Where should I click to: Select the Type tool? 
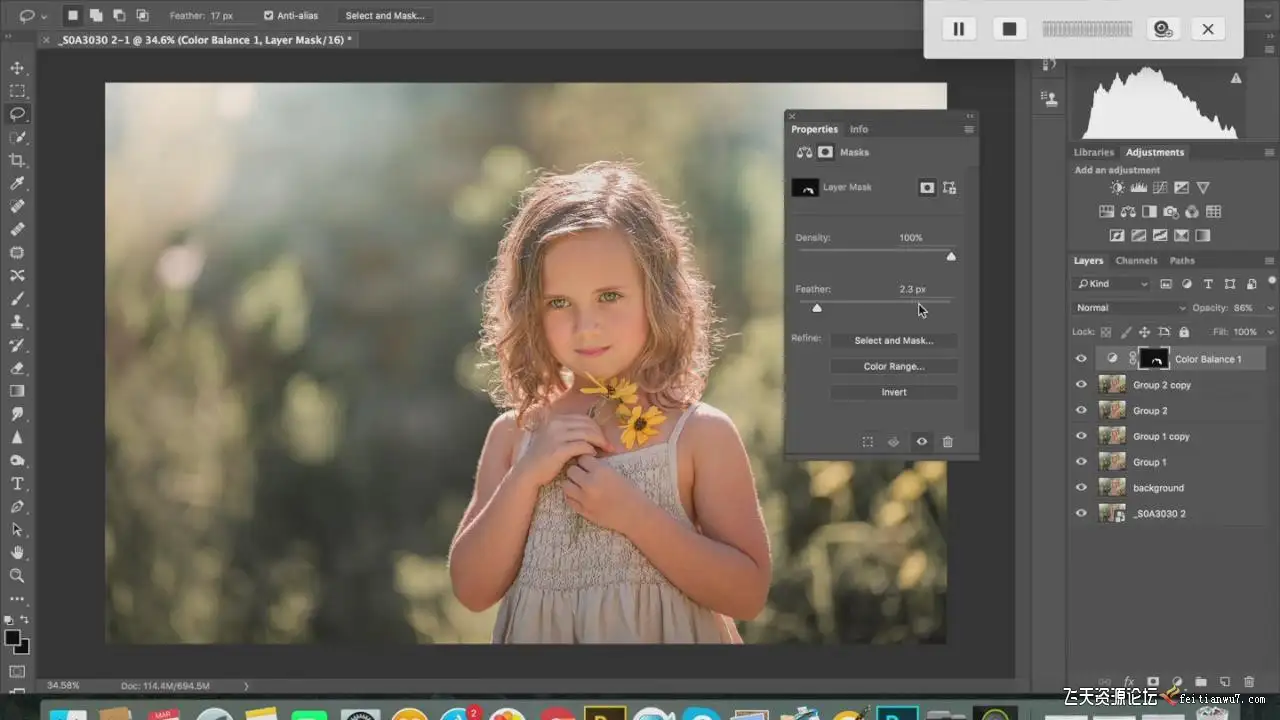(17, 483)
